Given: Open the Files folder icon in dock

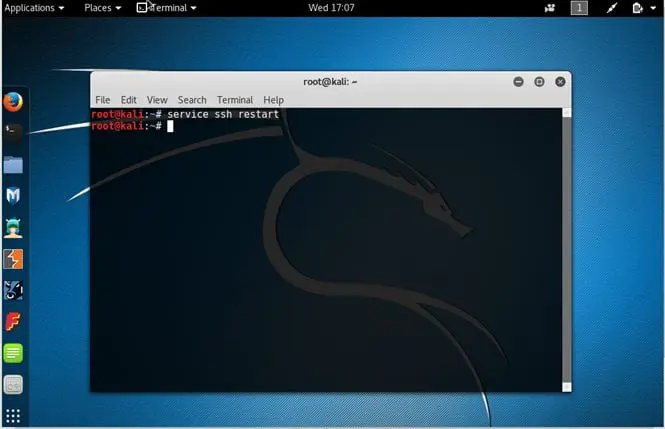Looking at the screenshot, I should (13, 164).
